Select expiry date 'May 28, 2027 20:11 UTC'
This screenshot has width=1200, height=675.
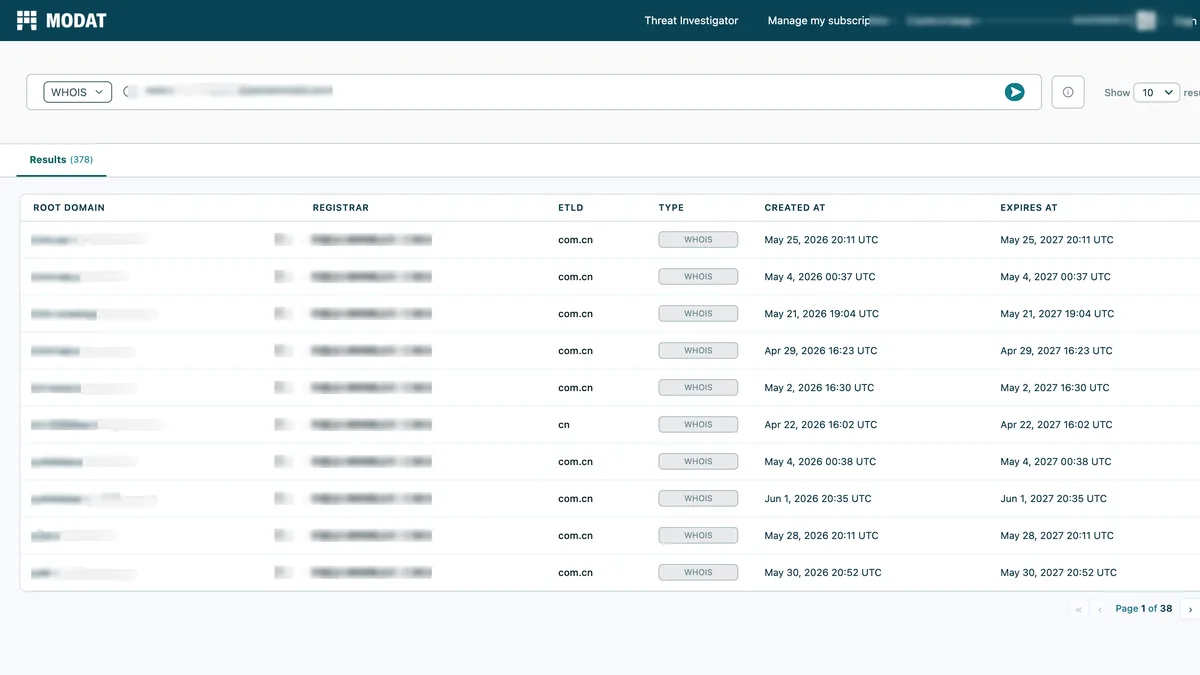pyautogui.click(x=1057, y=536)
